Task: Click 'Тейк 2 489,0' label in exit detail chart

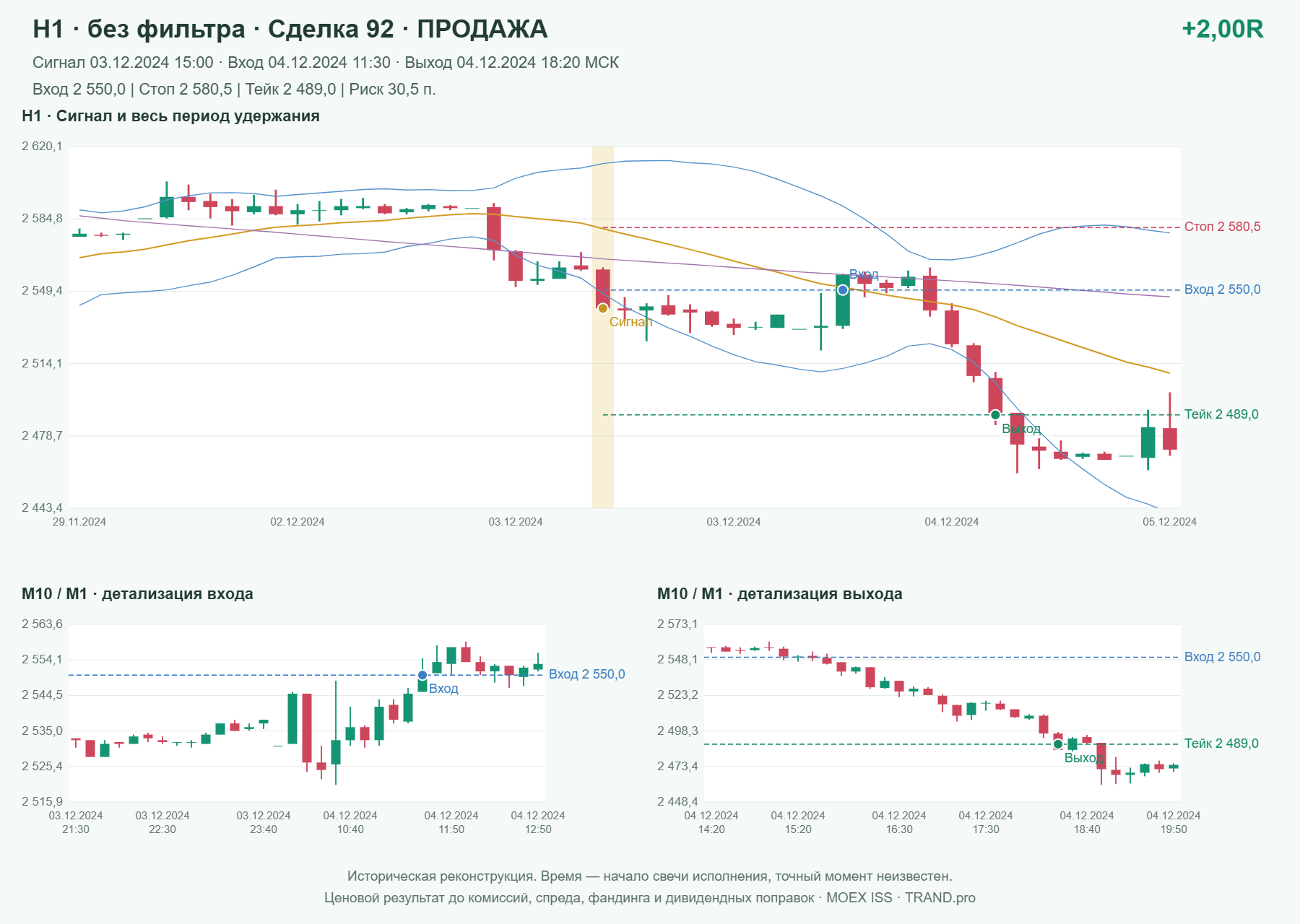Action: tap(1221, 744)
